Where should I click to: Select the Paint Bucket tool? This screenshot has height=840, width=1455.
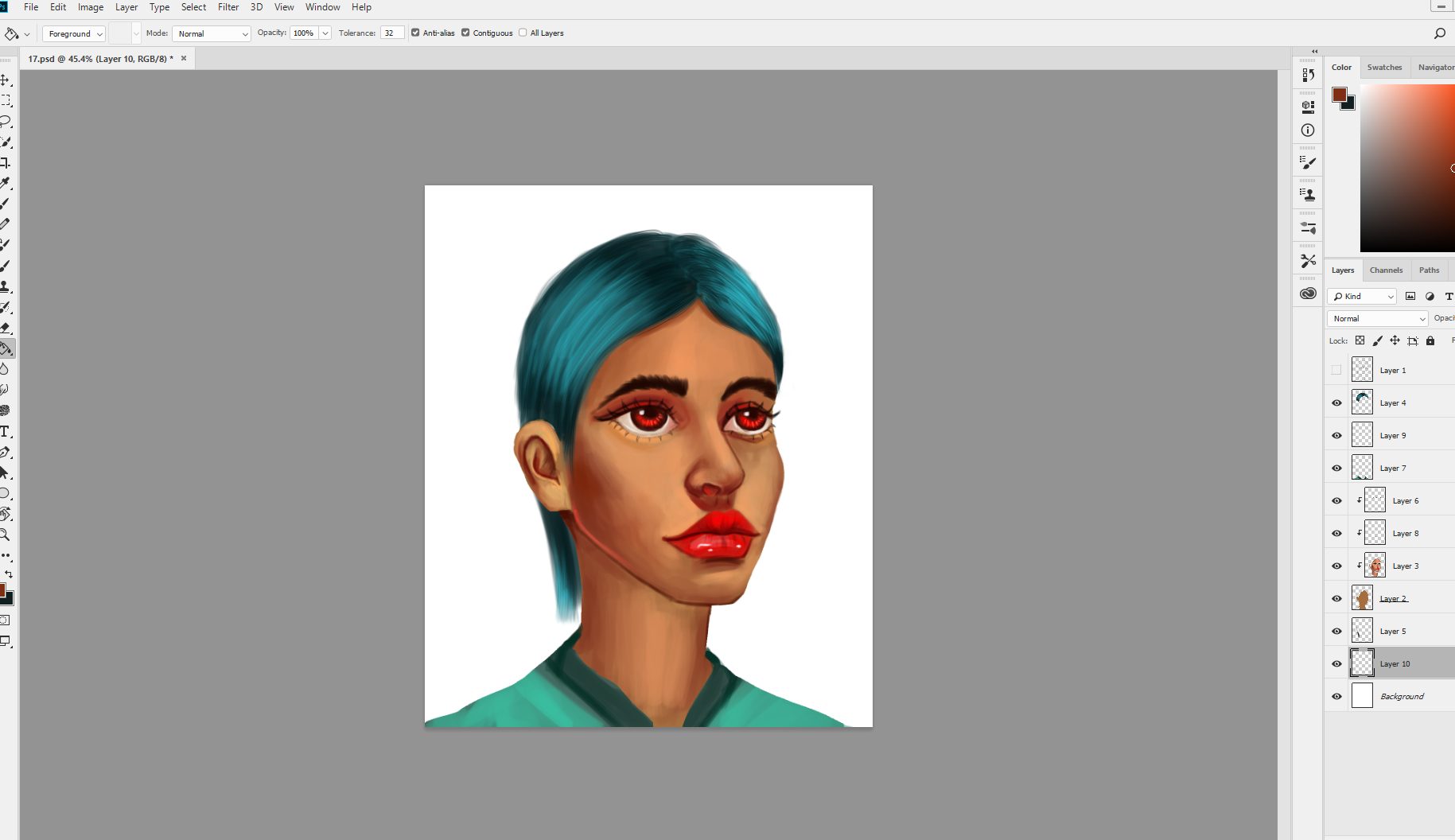(x=6, y=348)
